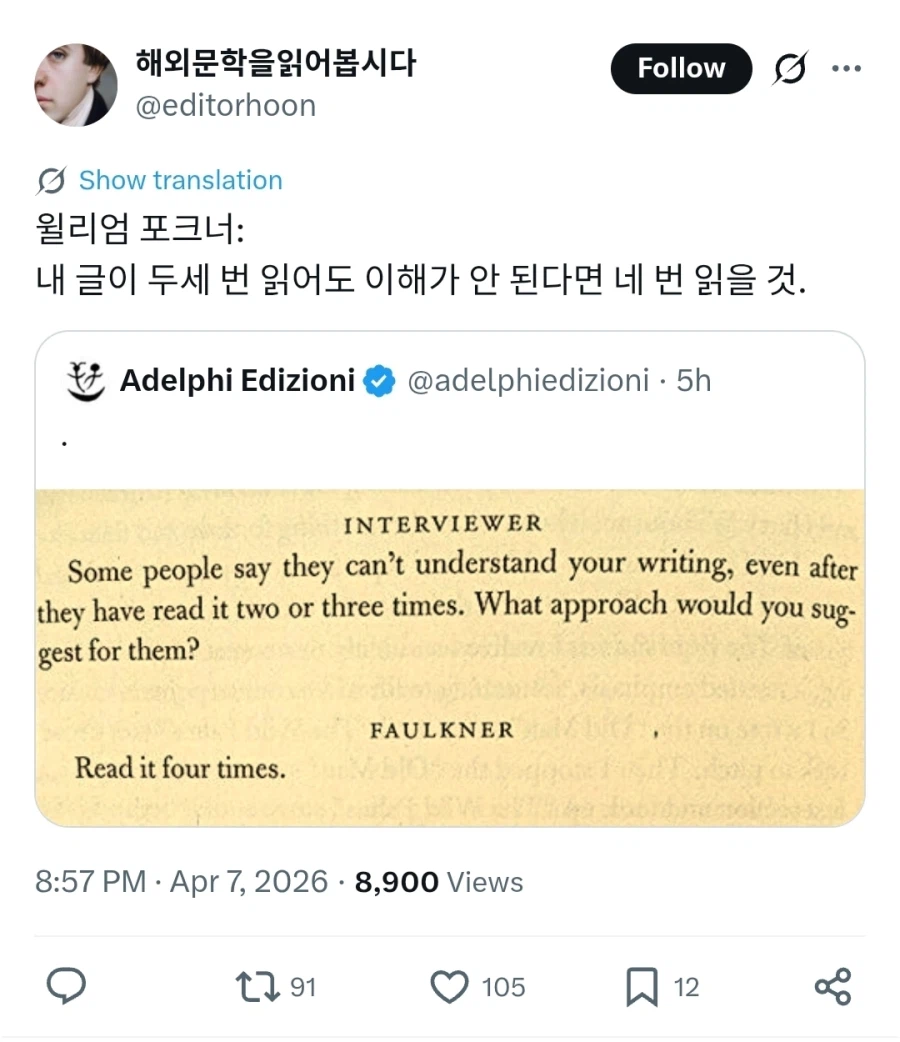Click the blue verified badge
This screenshot has width=900, height=1042.
379,381
